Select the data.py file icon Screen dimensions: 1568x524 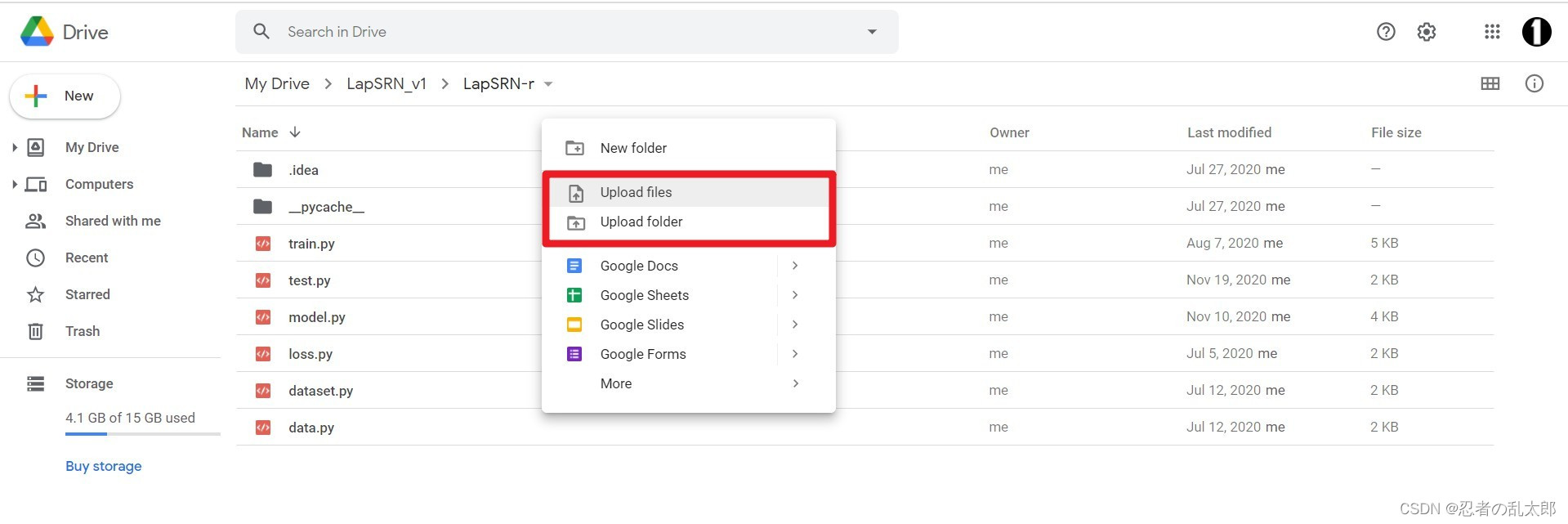pyautogui.click(x=262, y=427)
